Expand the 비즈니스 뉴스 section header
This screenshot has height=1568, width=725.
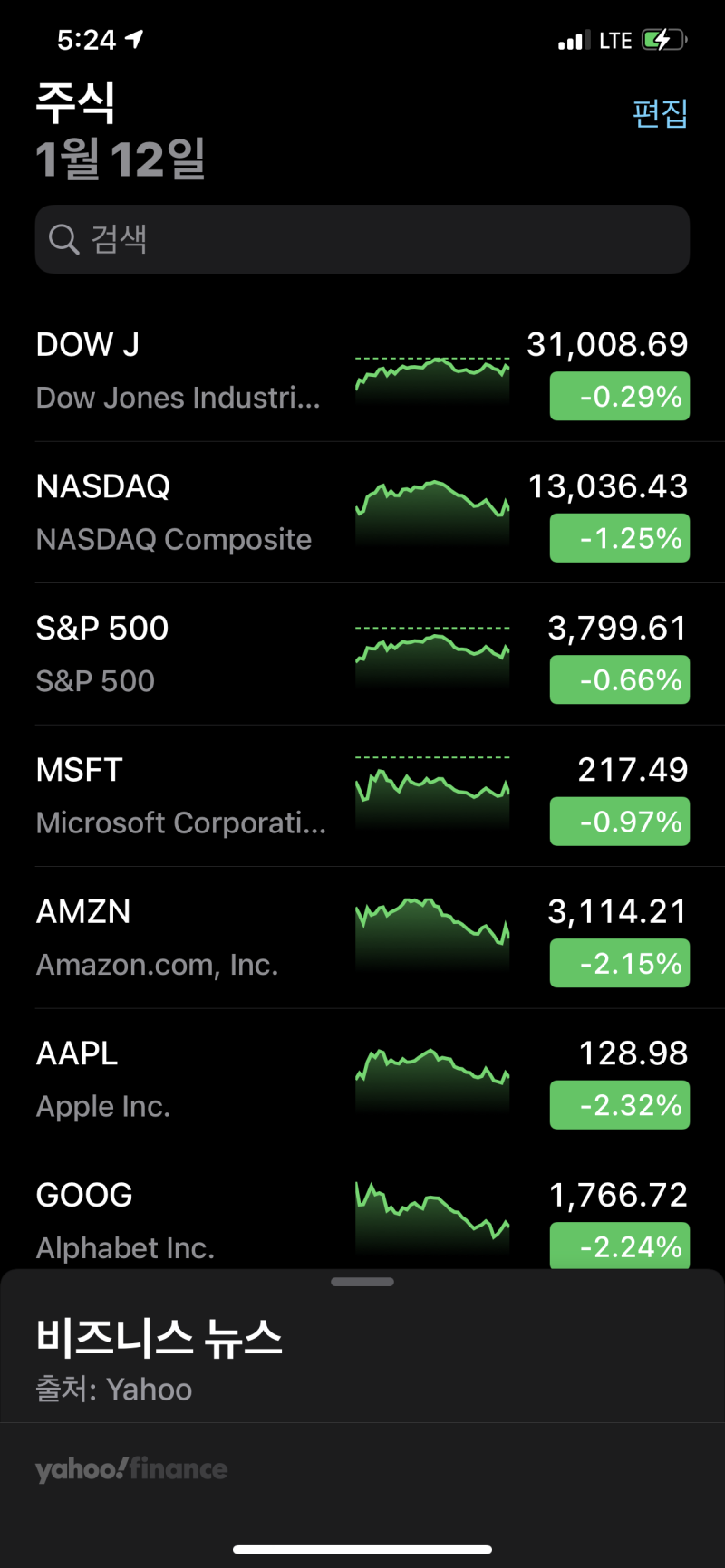pyautogui.click(x=159, y=1338)
